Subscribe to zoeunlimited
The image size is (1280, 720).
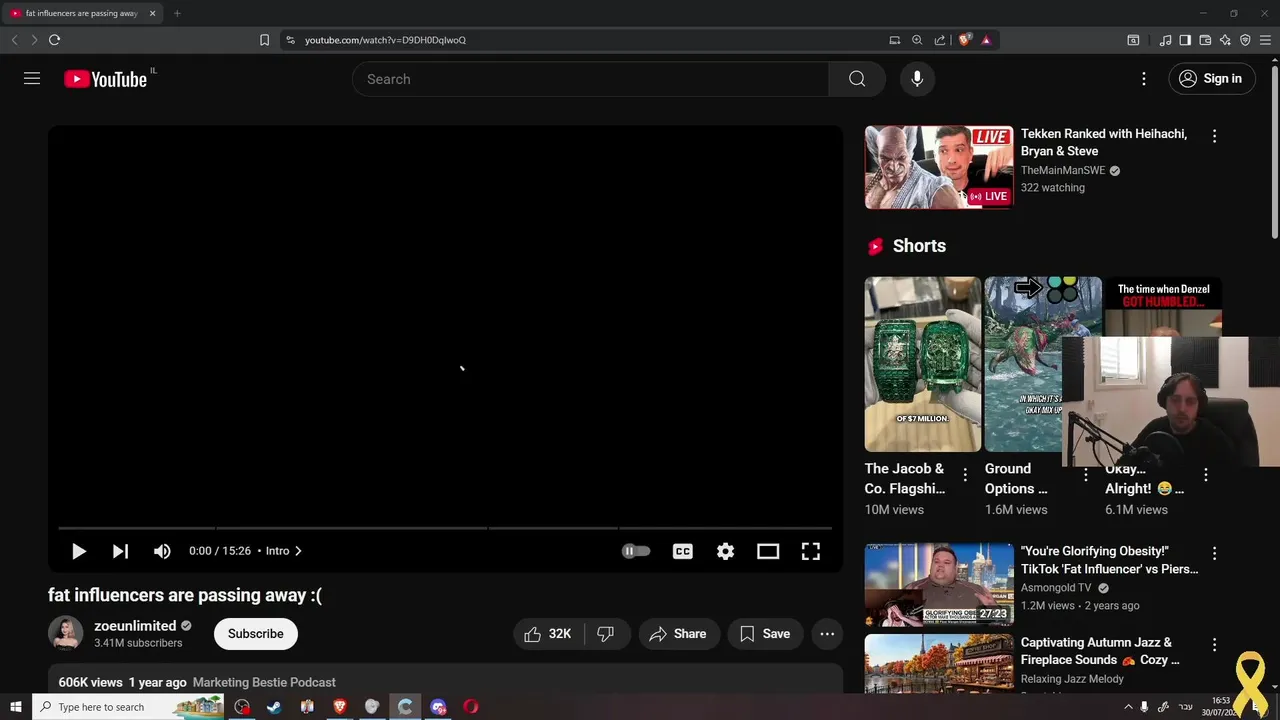255,634
